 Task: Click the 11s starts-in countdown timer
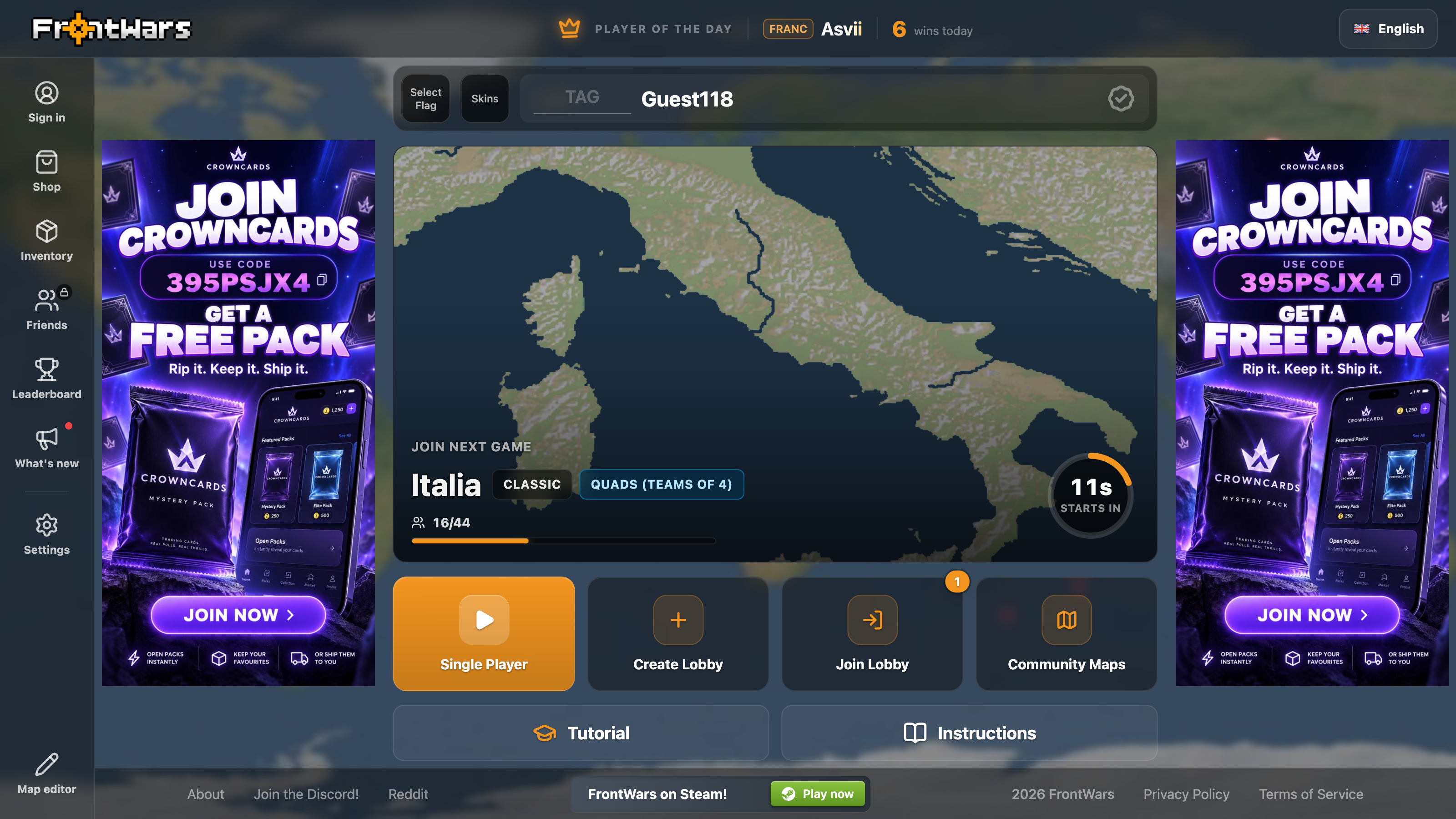click(x=1090, y=495)
